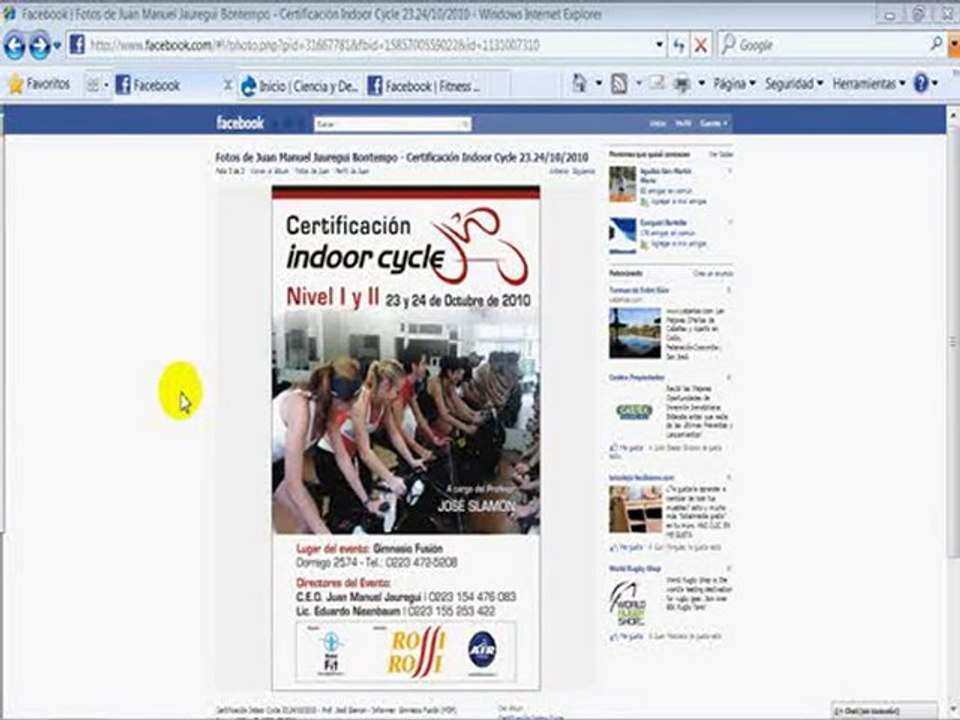Click the Home page toolbar icon
Image resolution: width=960 pixels, height=720 pixels.
[x=580, y=84]
